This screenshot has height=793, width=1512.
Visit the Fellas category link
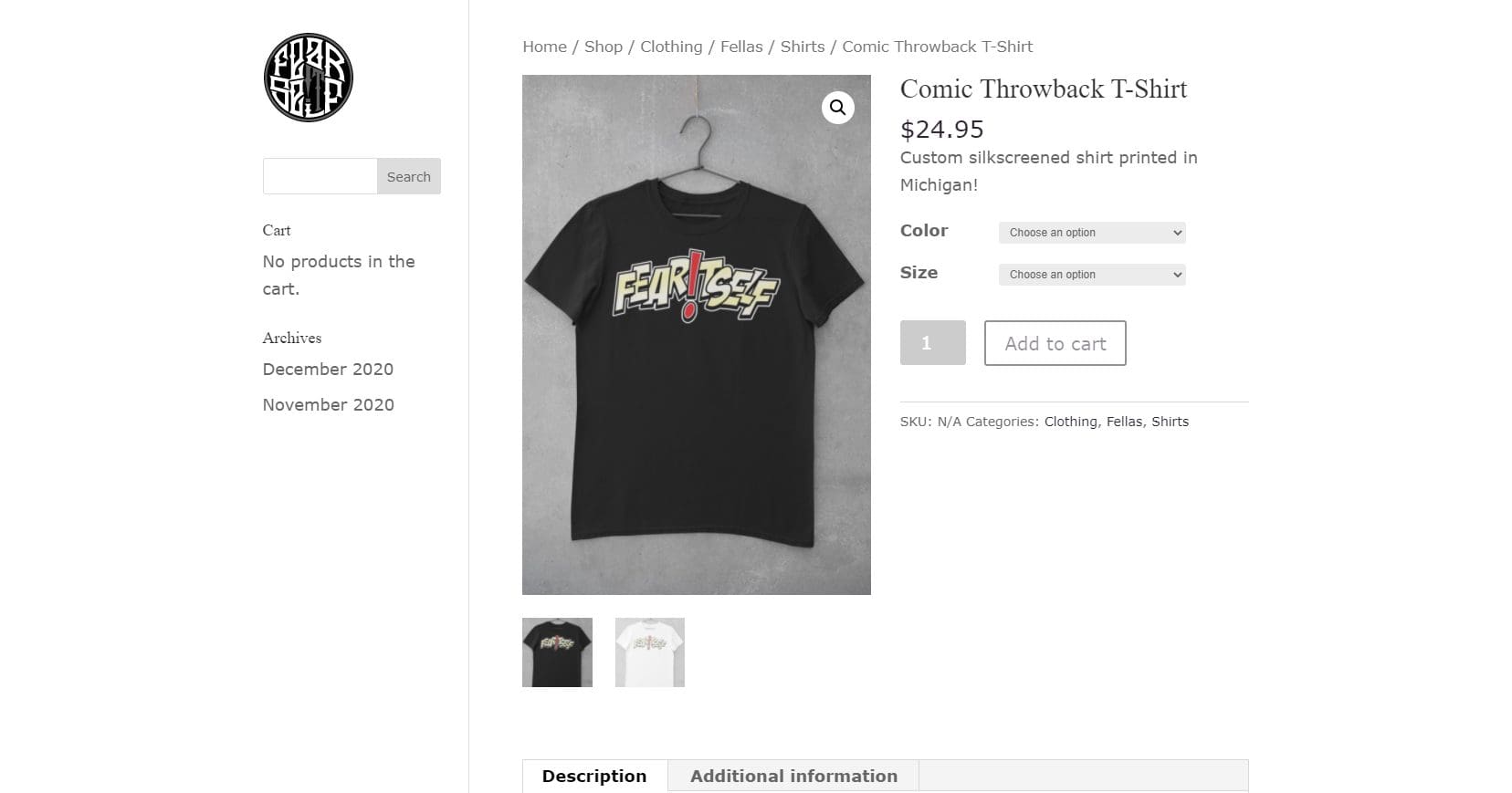tap(741, 47)
